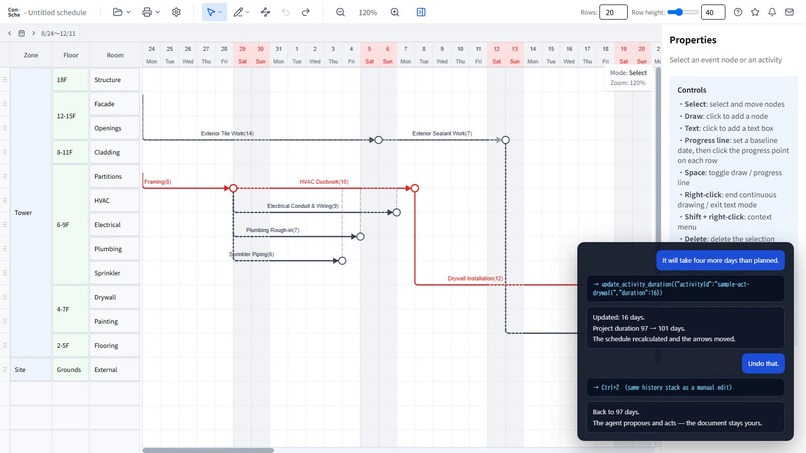Select the Zone column header
The height and width of the screenshot is (453, 806).
31,55
